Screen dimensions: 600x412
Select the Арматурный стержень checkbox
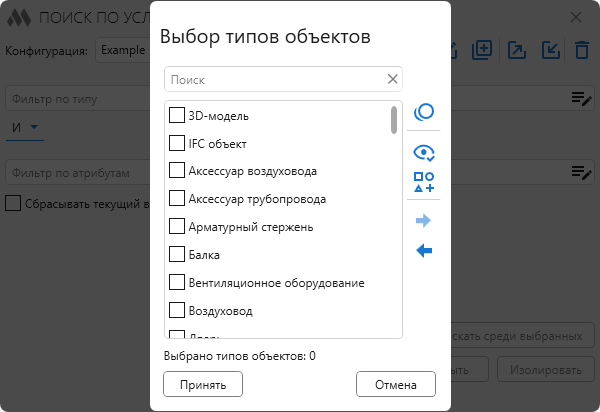(x=177, y=227)
